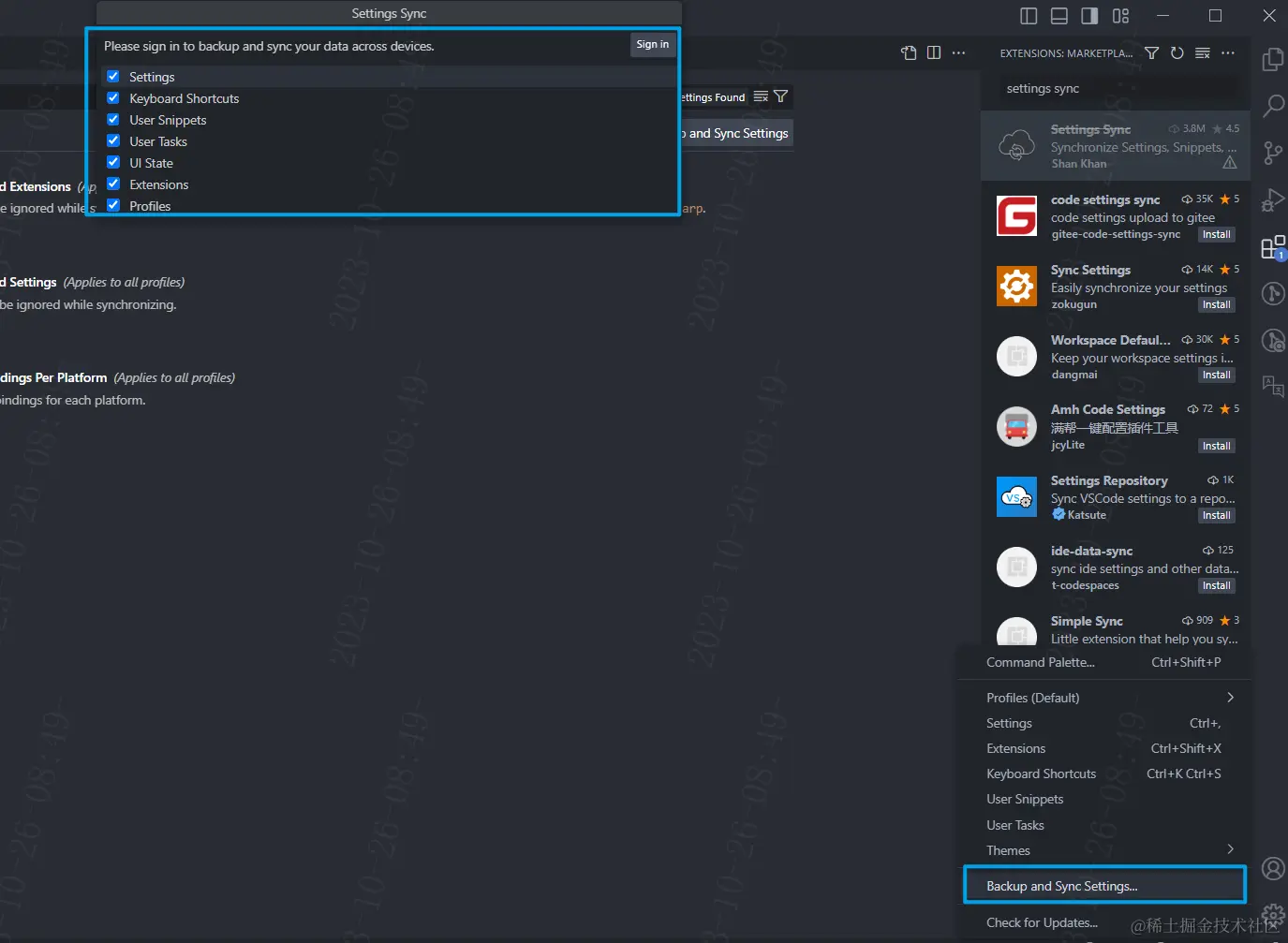Install the Settings Repository extension by Katsute
1288x943 pixels.
pyautogui.click(x=1217, y=516)
